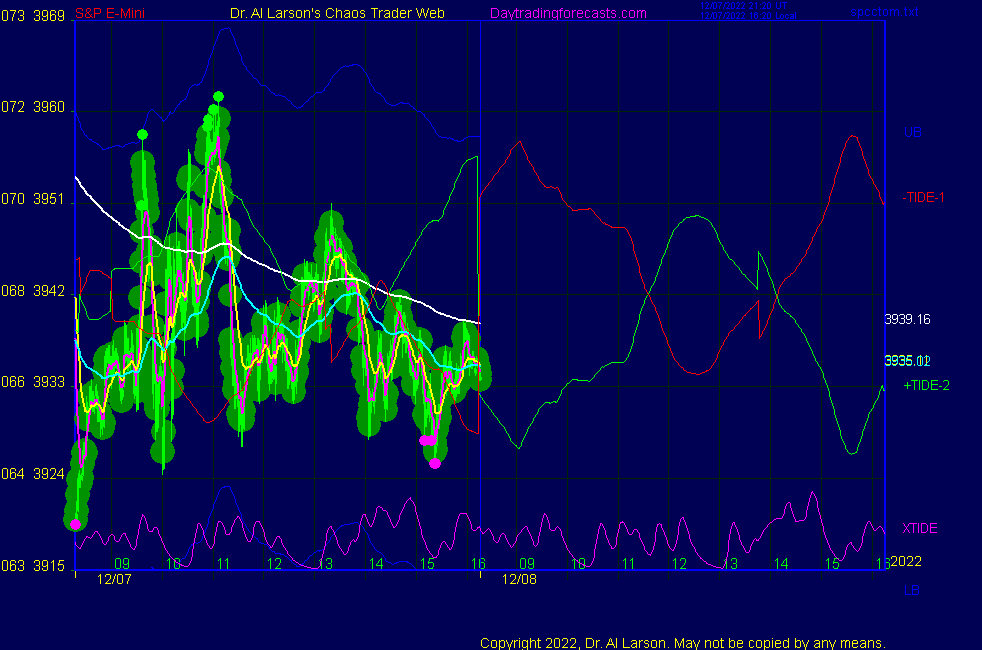Click the 'S&P E-Mini' chart title

click(110, 13)
